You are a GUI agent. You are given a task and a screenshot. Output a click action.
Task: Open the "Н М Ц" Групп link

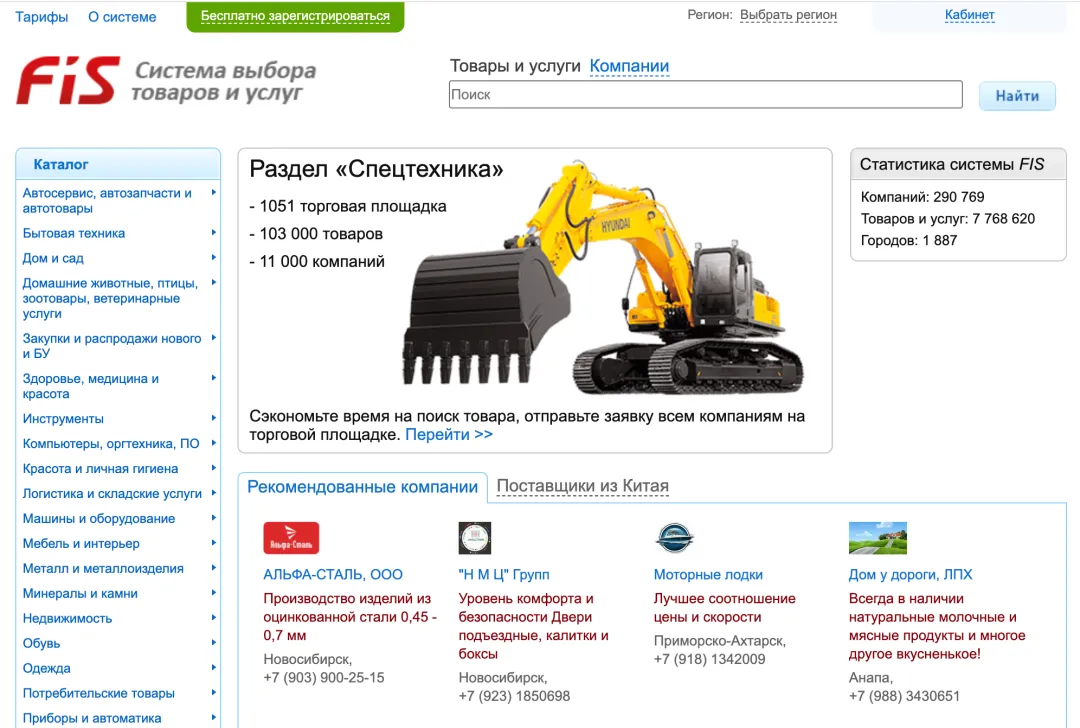point(504,574)
